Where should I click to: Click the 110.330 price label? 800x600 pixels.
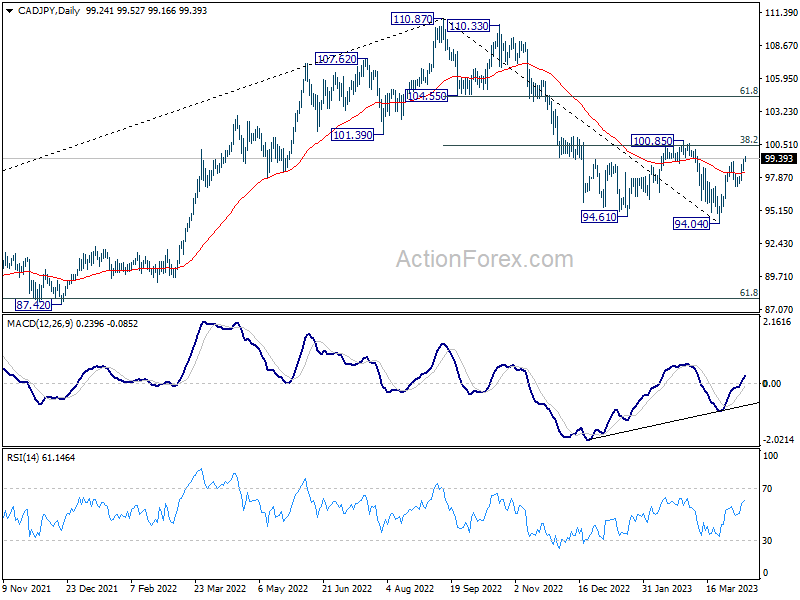pos(468,26)
